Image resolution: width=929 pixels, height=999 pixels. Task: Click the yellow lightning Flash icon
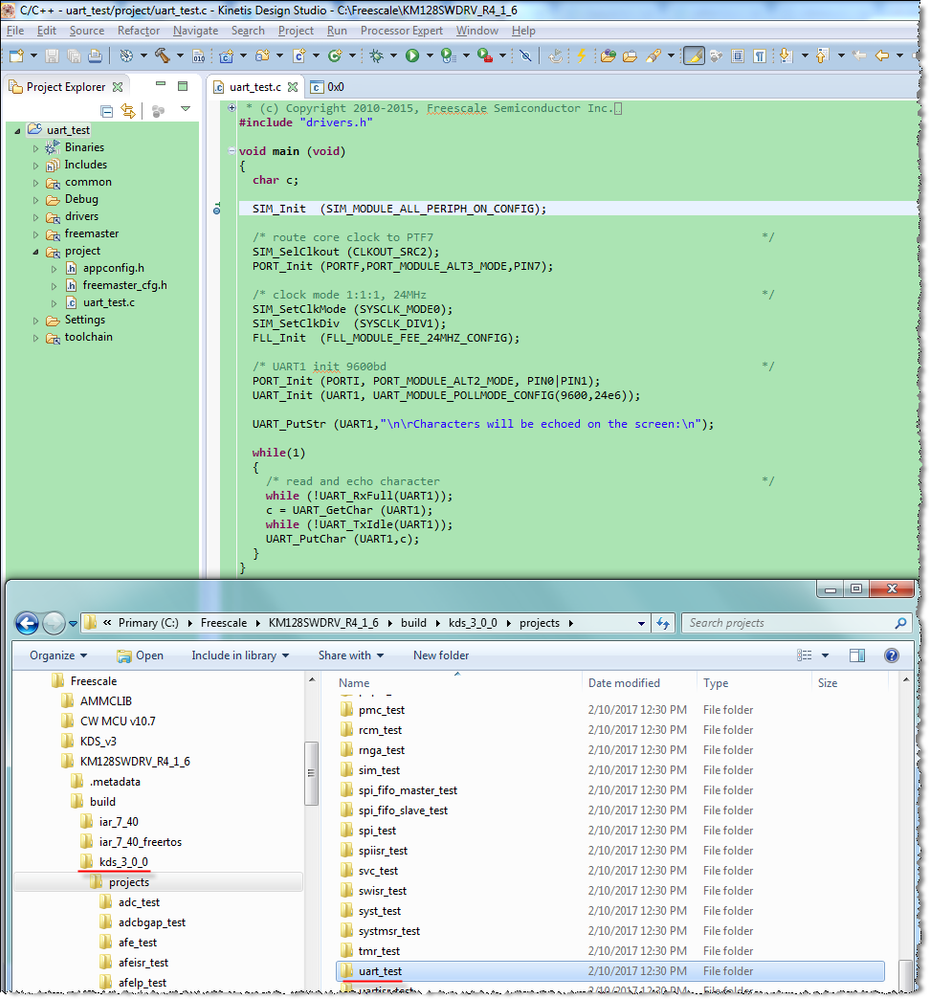pos(581,56)
